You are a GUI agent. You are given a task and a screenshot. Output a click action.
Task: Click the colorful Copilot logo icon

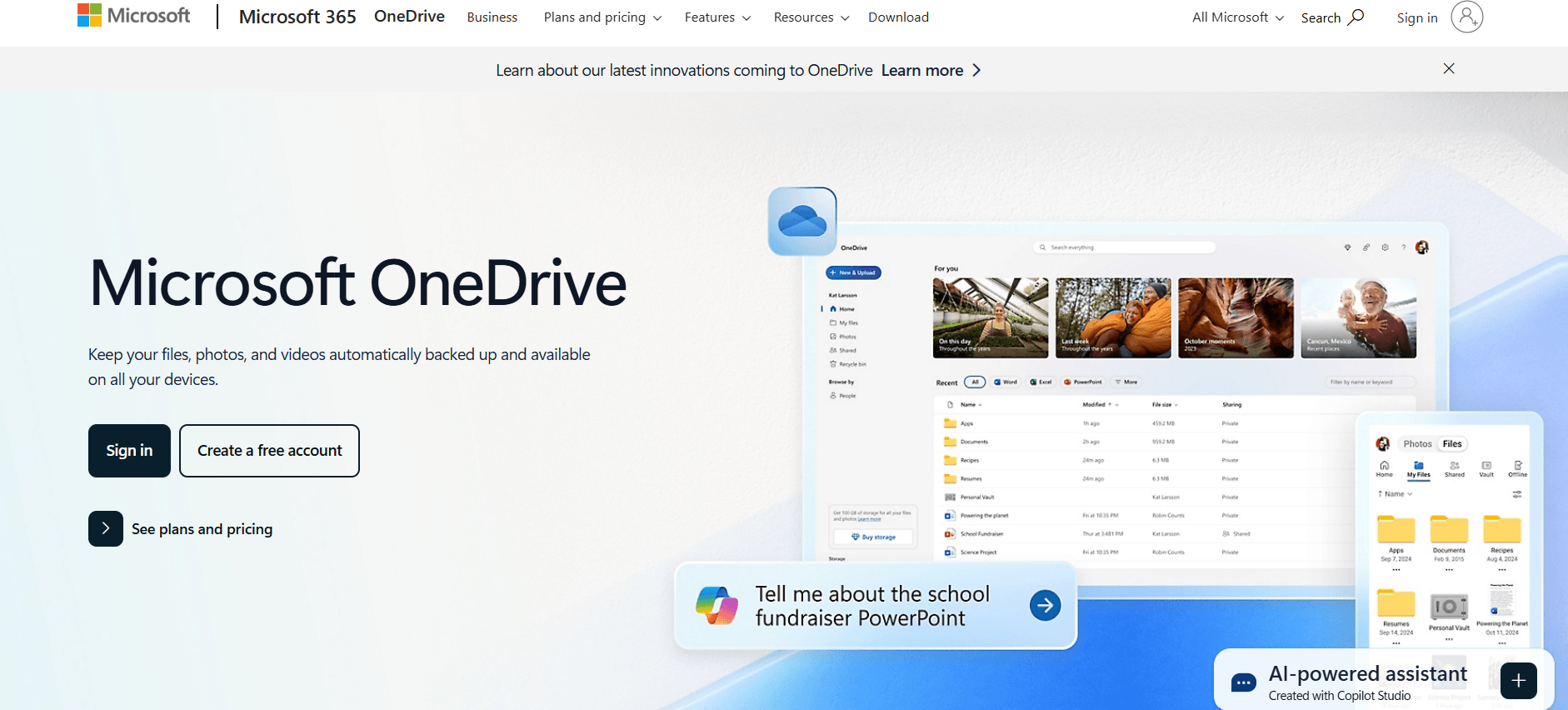(x=717, y=606)
